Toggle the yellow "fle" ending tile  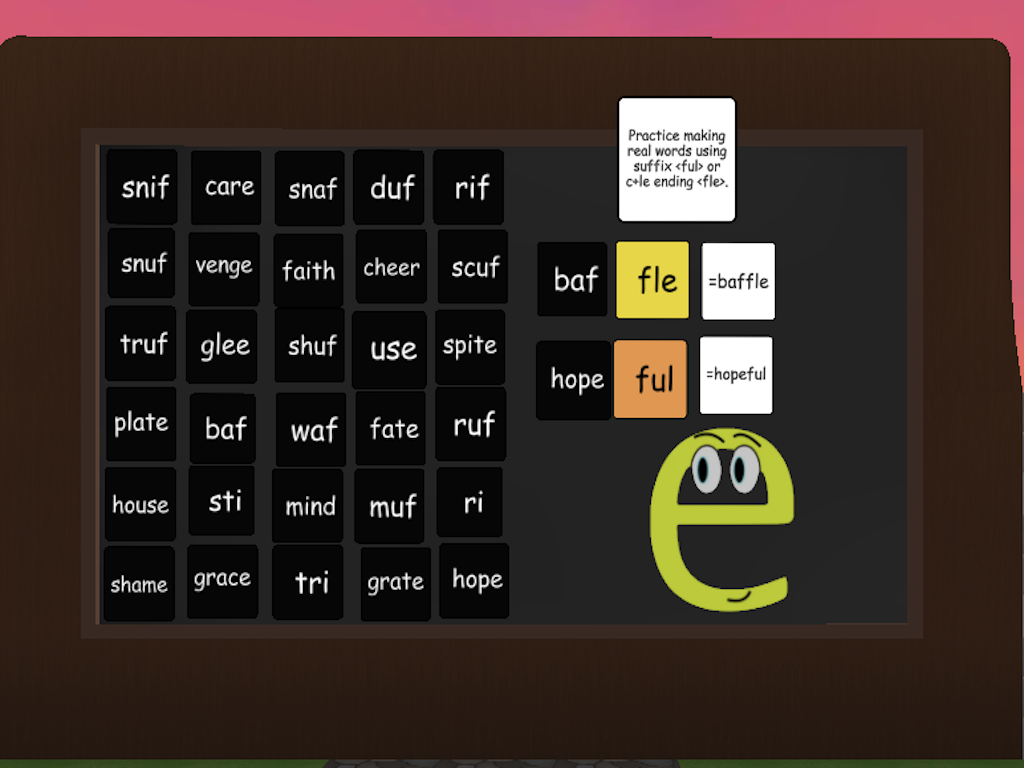652,281
